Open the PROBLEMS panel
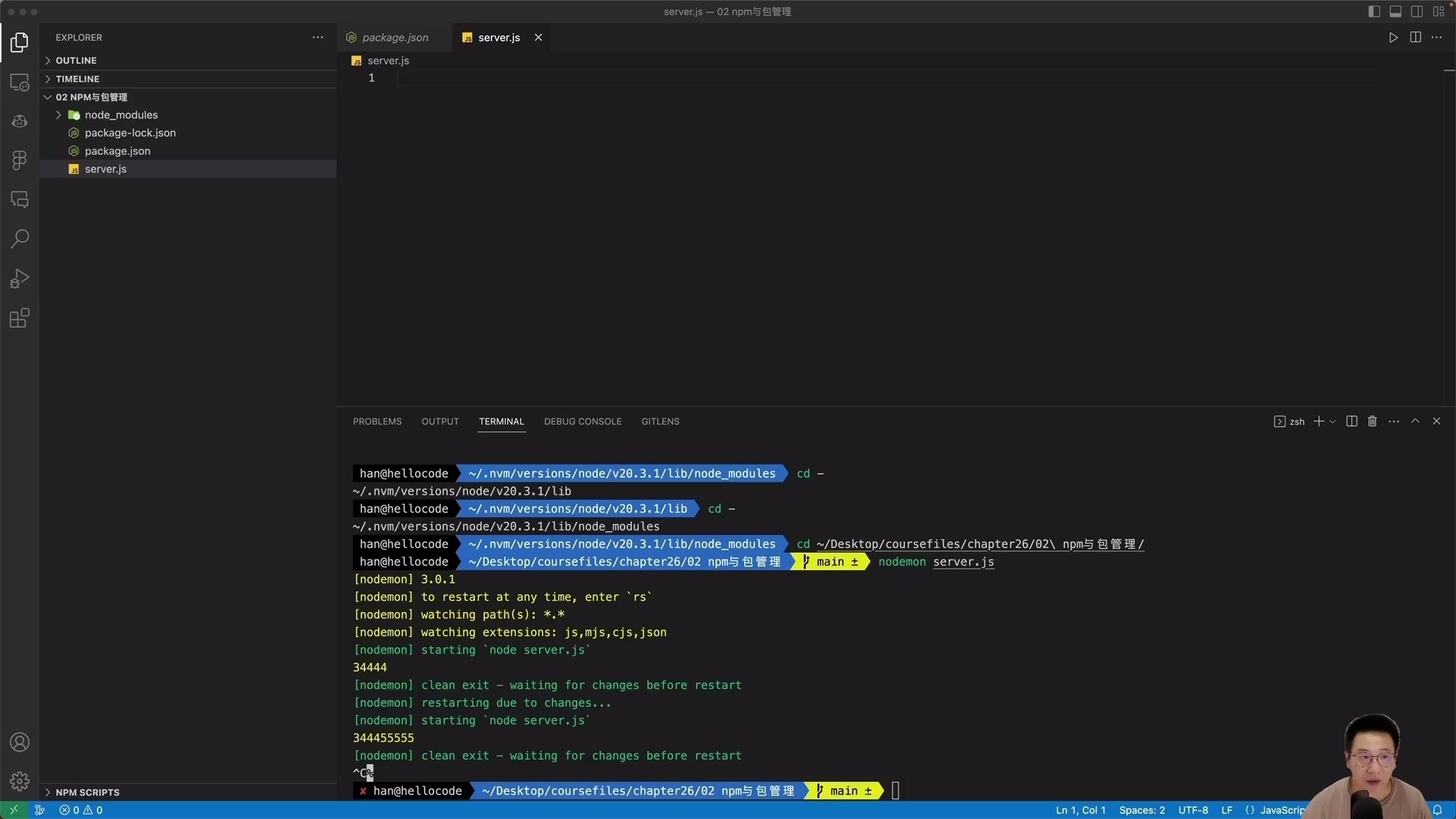 tap(377, 421)
